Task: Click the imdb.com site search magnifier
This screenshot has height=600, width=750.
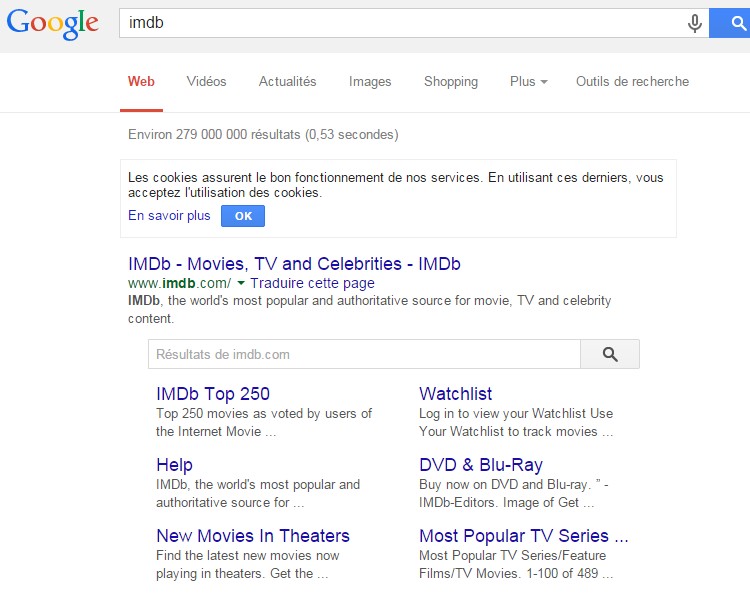Action: 610,354
